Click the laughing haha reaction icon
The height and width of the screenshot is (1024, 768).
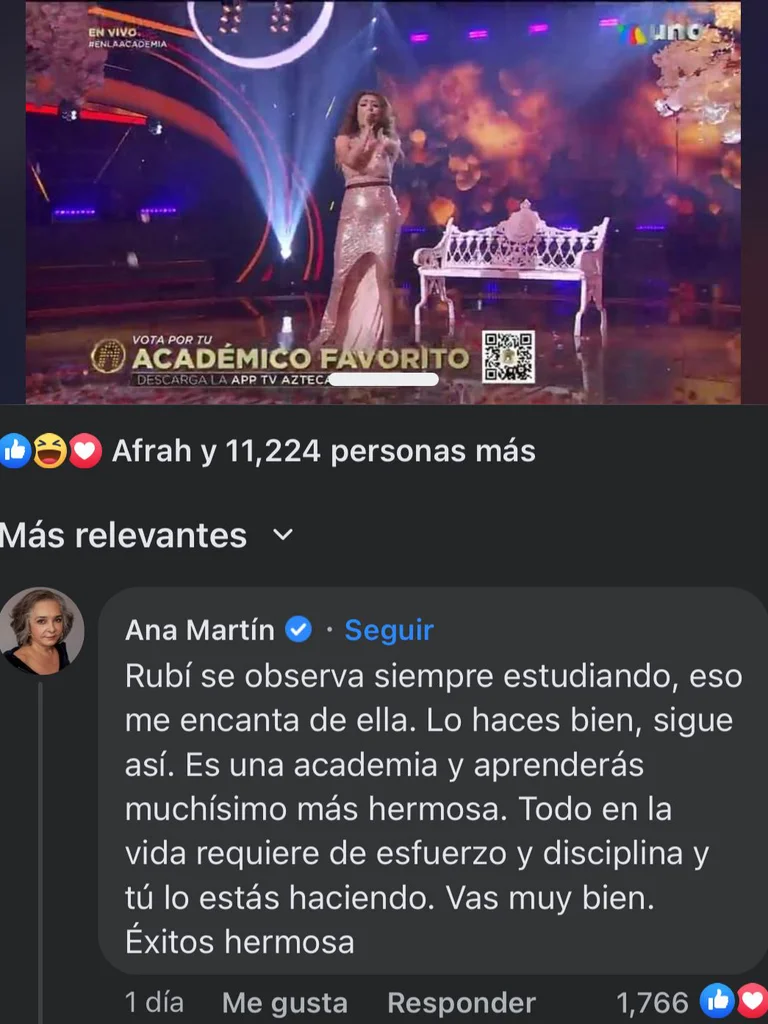50,451
